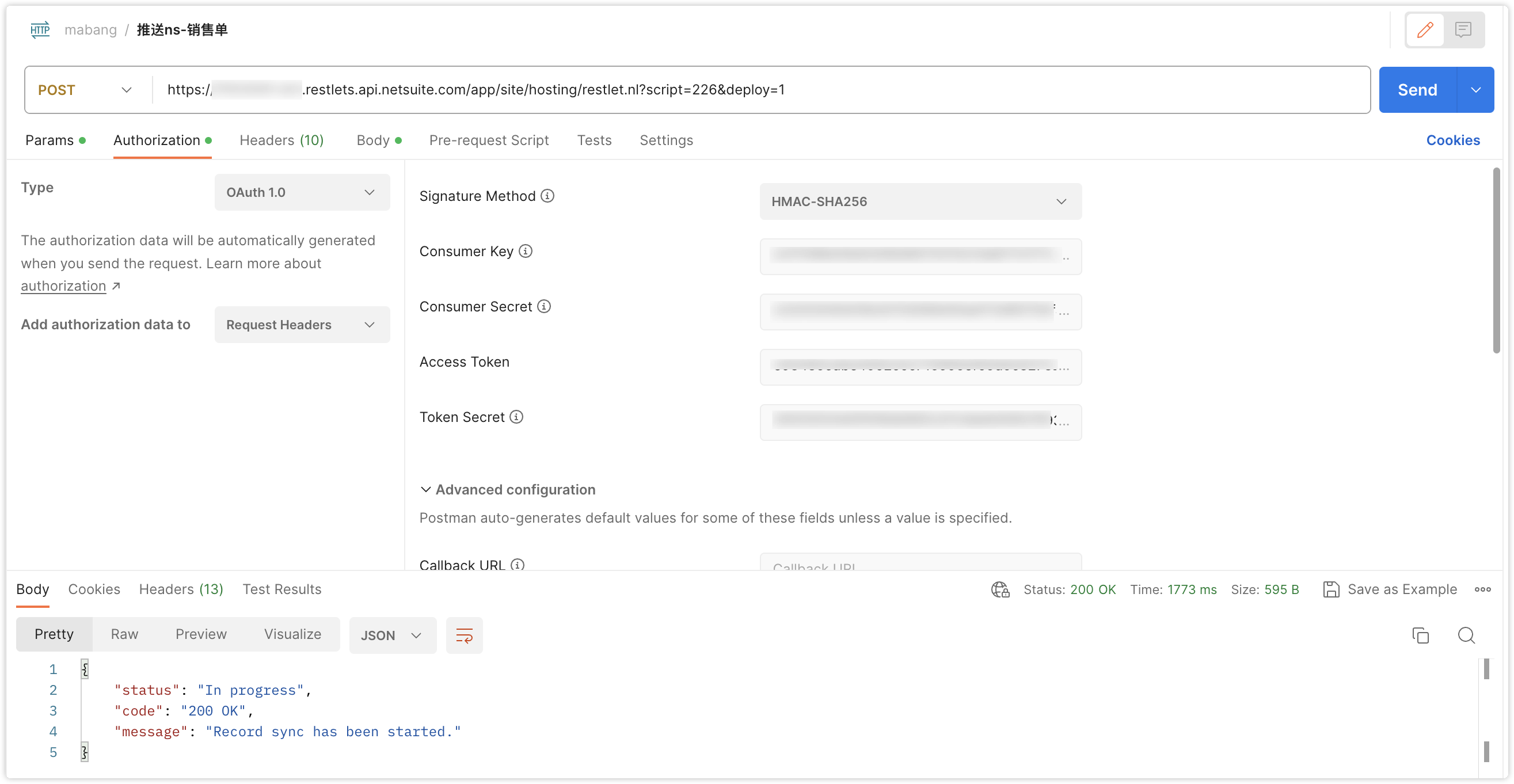Open the Tests tab
The height and width of the screenshot is (784, 1514).
pos(594,140)
